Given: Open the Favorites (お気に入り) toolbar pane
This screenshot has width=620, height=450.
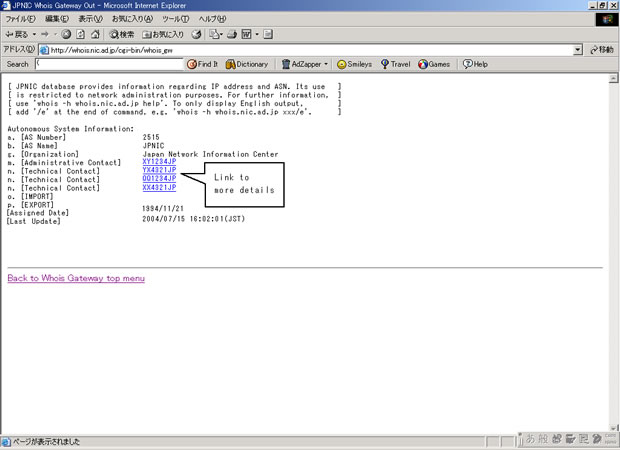Looking at the screenshot, I should click(163, 34).
